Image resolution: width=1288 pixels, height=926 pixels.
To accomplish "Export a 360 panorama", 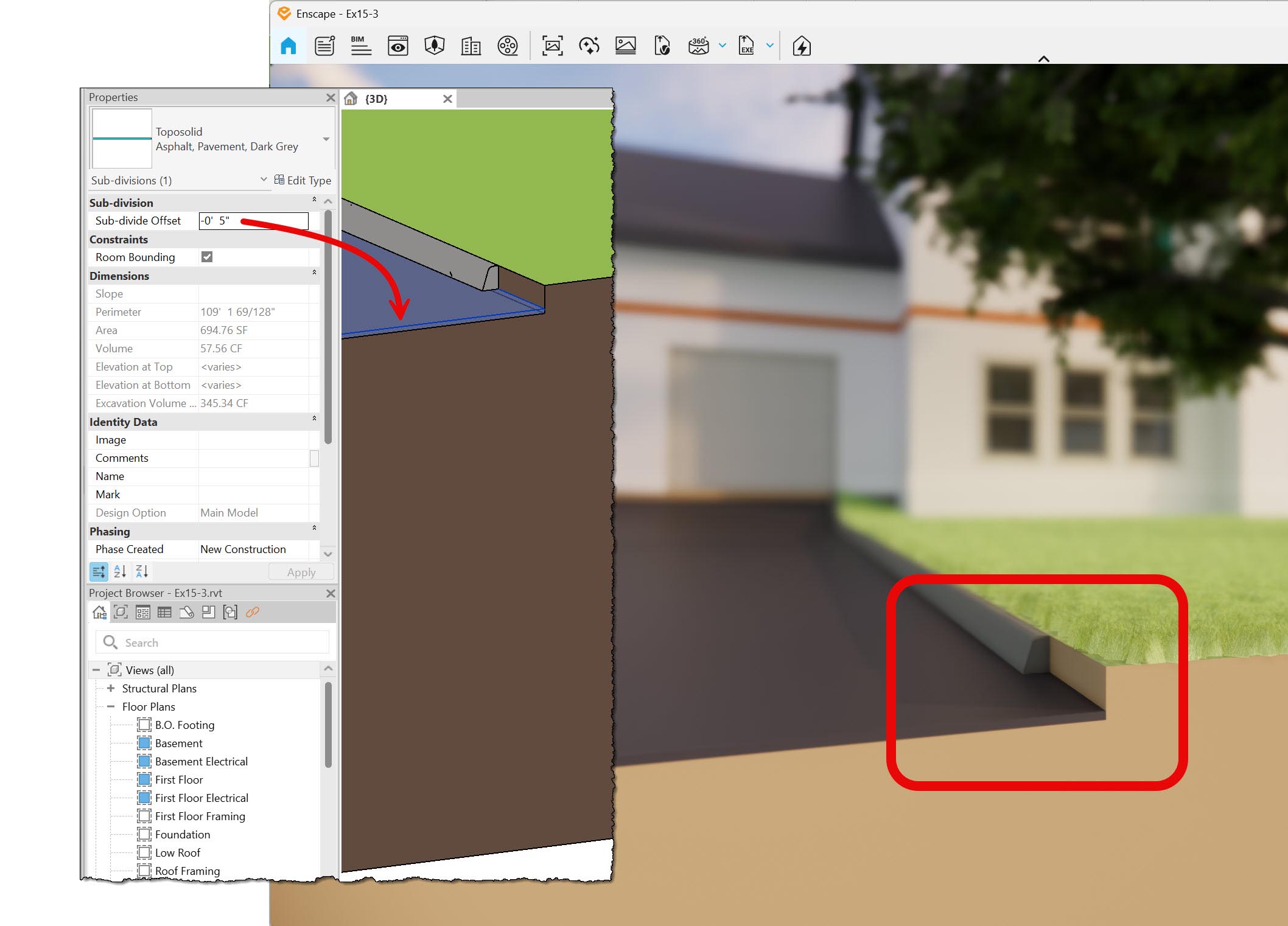I will [699, 46].
